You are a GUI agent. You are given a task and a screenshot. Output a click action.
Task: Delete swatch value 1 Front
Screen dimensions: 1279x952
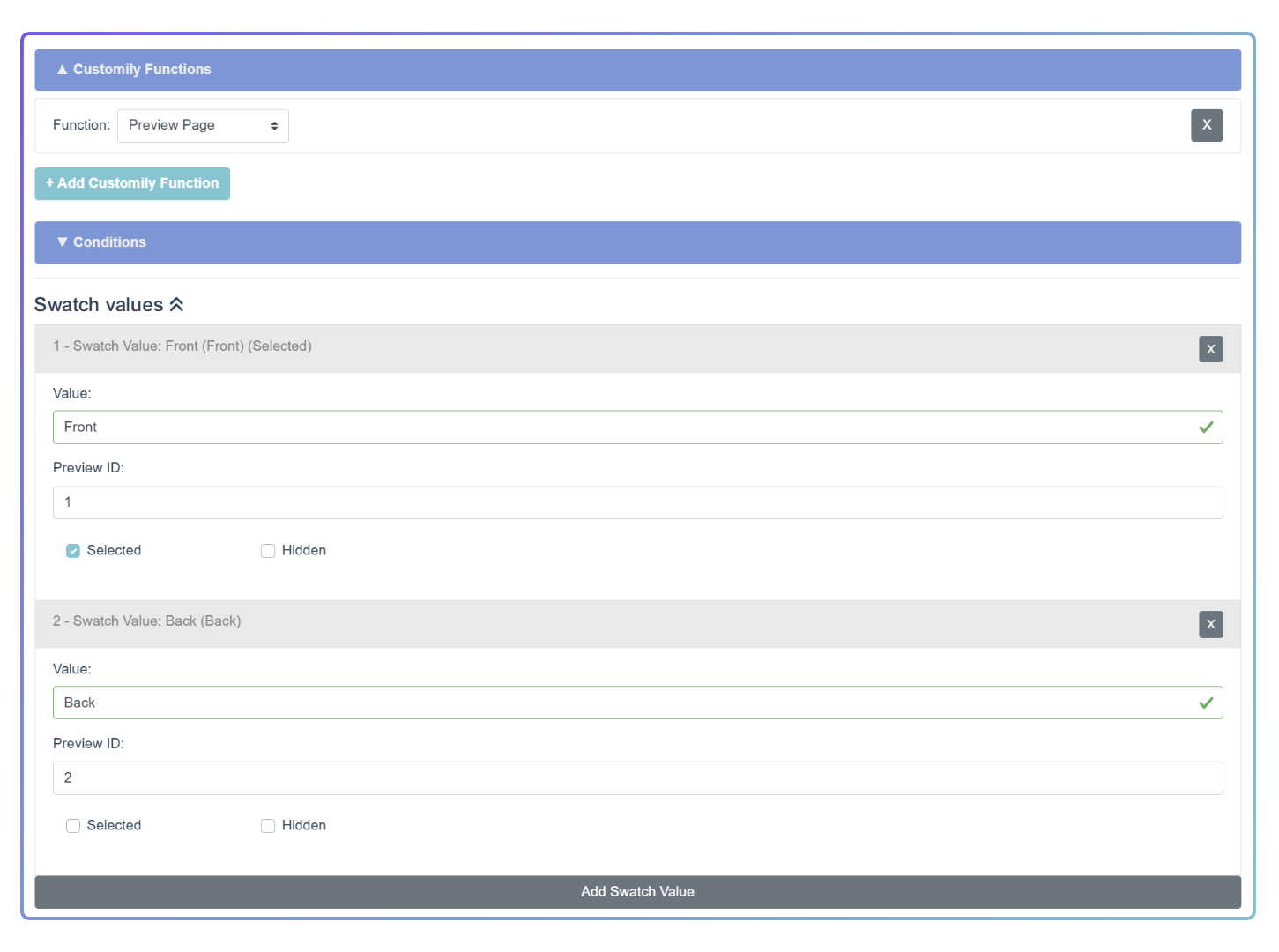[1210, 349]
